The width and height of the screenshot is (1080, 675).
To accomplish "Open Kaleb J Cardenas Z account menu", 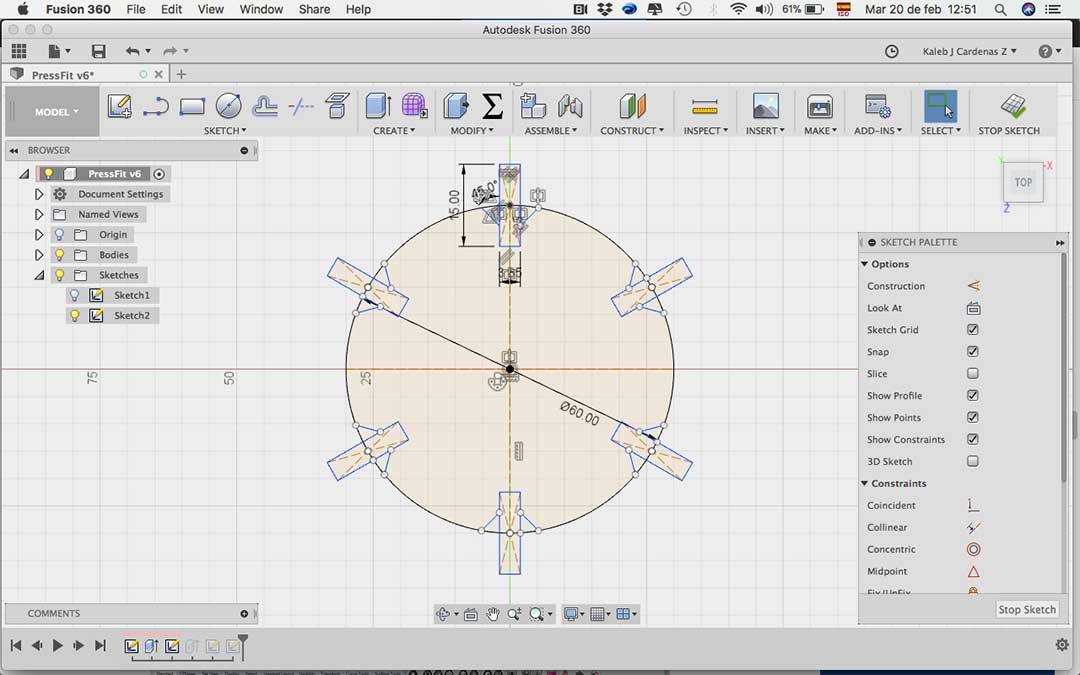I will point(969,51).
